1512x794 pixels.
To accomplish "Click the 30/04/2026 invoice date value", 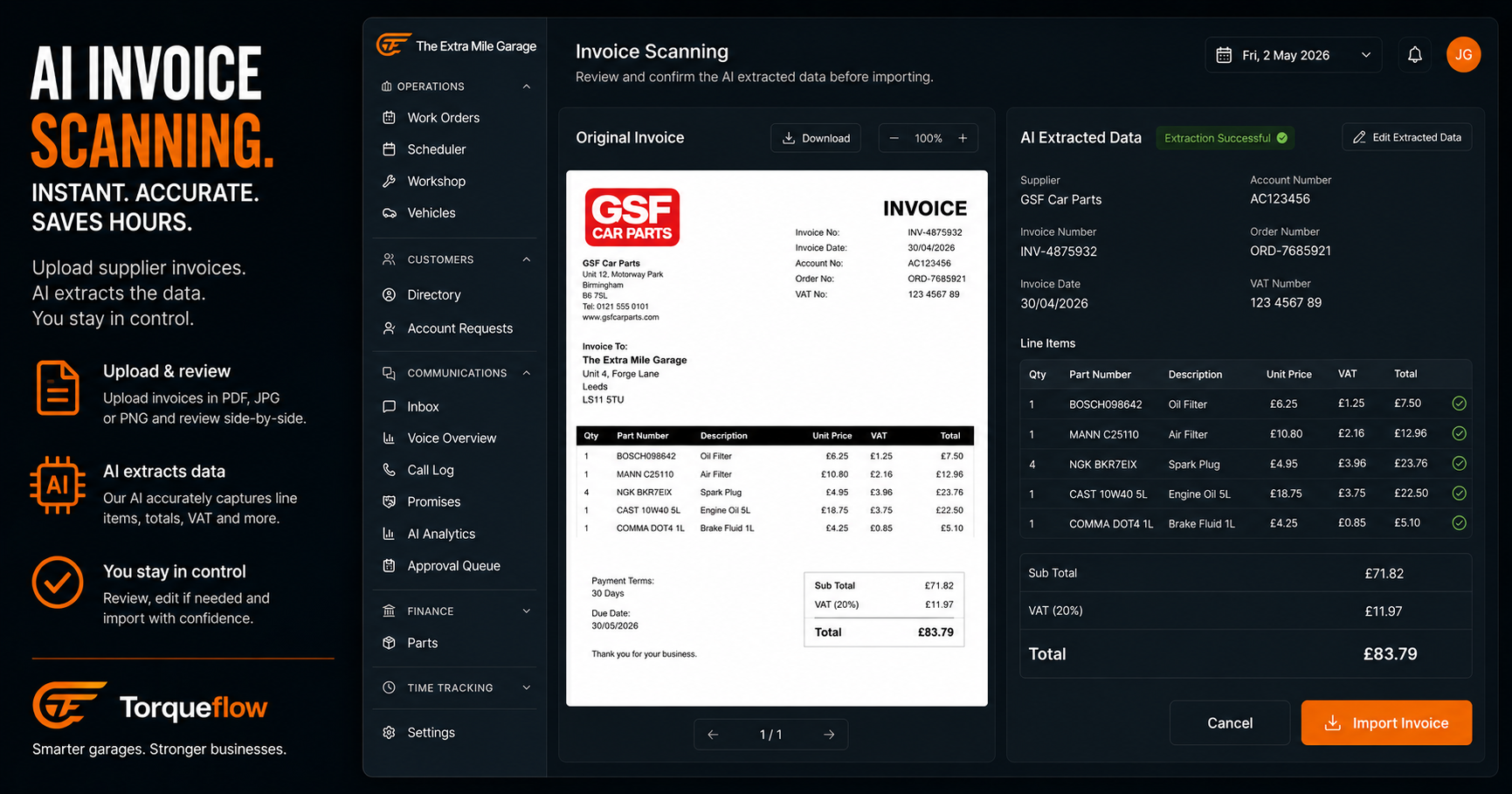I will click(x=1054, y=303).
